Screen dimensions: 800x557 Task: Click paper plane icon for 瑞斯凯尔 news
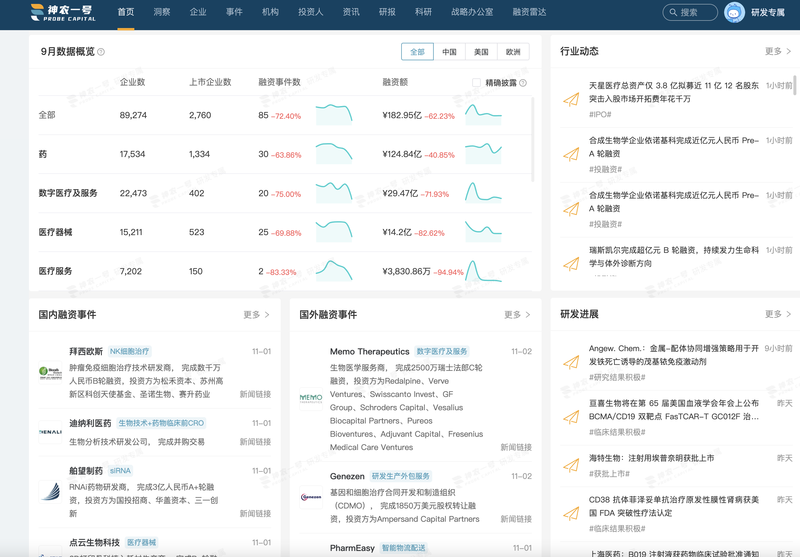tap(571, 264)
